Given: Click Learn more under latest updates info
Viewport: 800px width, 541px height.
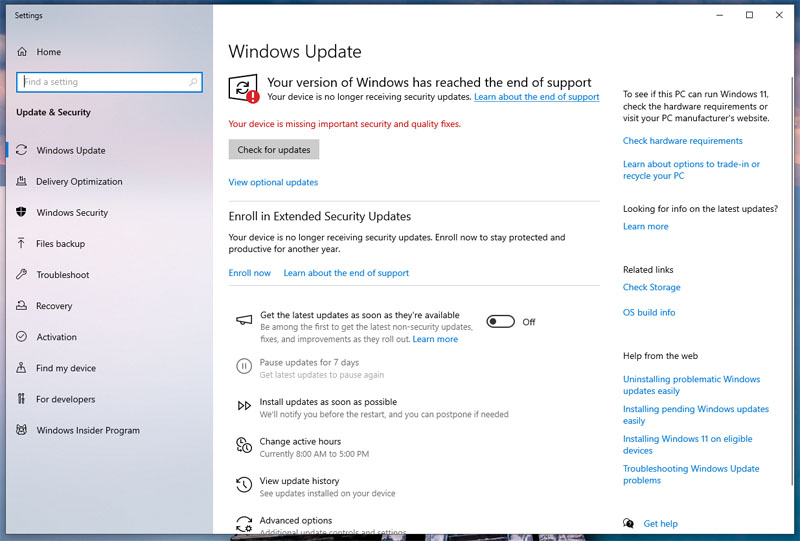Looking at the screenshot, I should pos(645,227).
